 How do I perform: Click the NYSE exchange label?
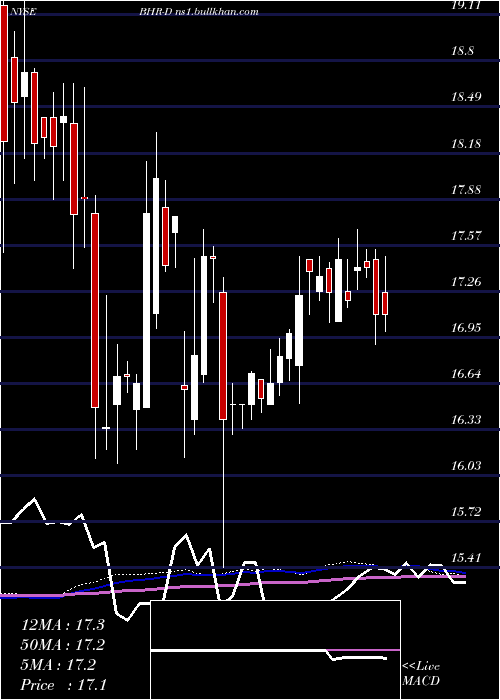[x=25, y=12]
